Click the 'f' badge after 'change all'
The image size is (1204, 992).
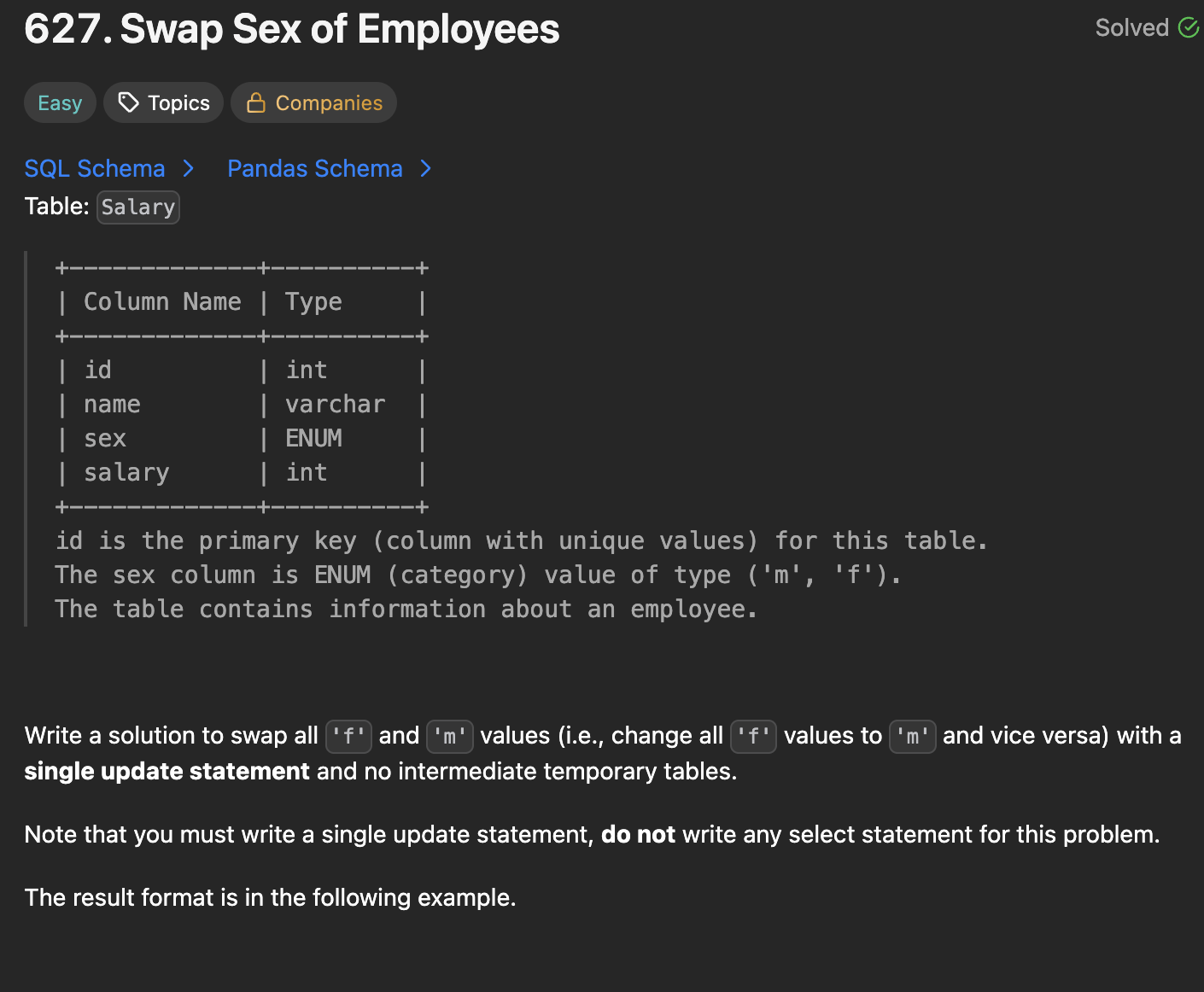[753, 736]
